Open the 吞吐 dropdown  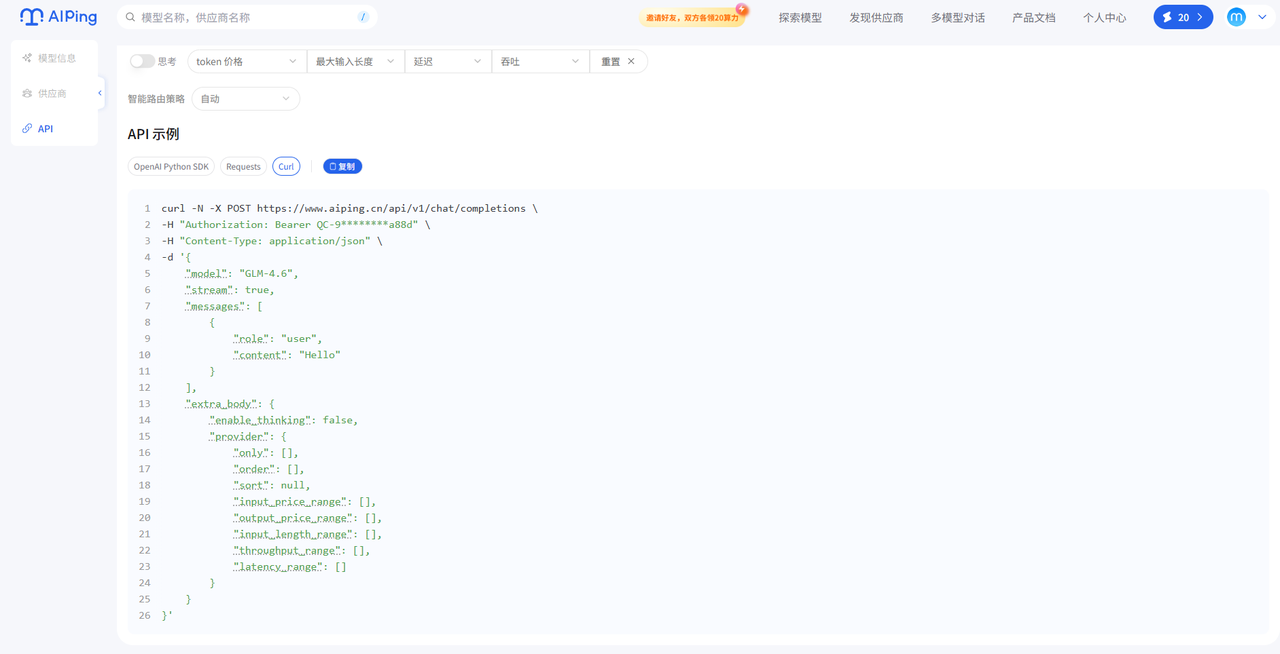tap(540, 62)
